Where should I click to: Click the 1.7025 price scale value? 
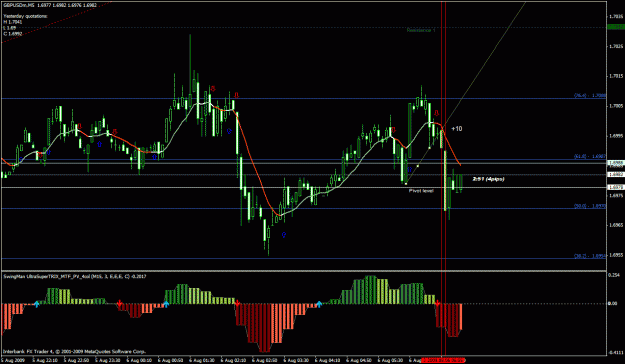pos(616,46)
